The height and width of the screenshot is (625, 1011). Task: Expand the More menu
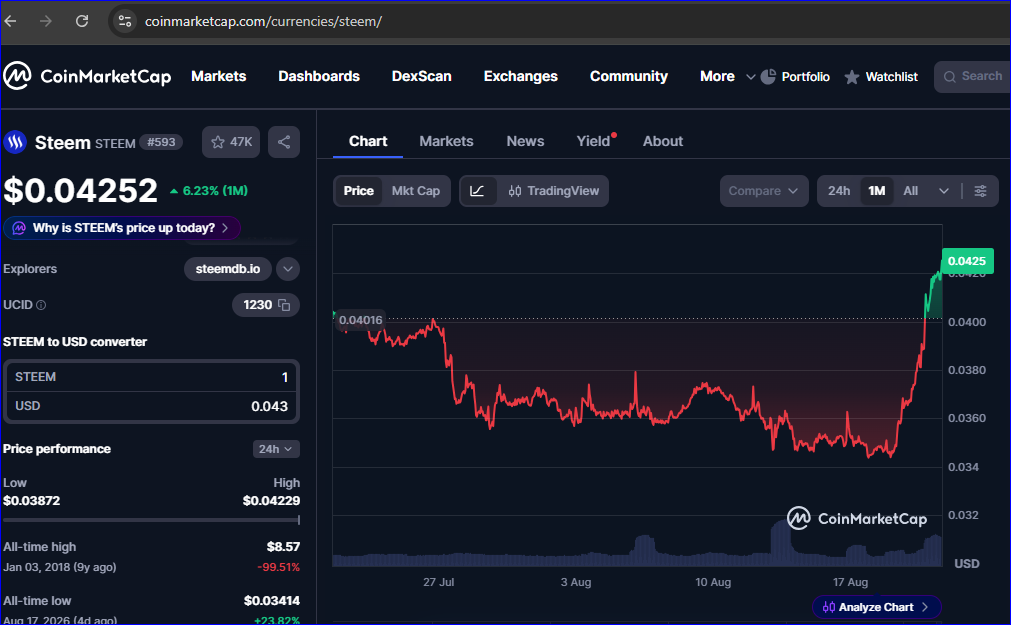[x=727, y=76]
